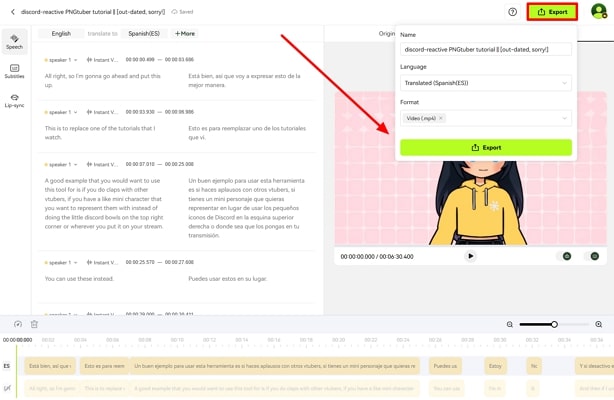Open the Subtitles panel

pyautogui.click(x=14, y=71)
